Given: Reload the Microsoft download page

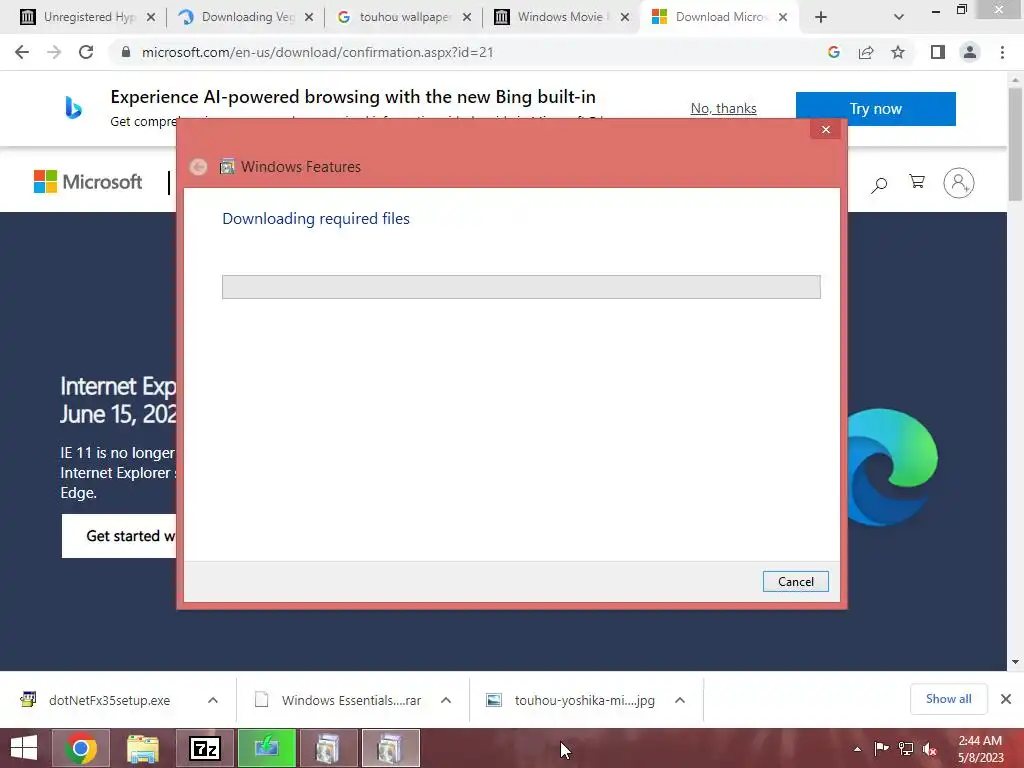Looking at the screenshot, I should point(86,52).
